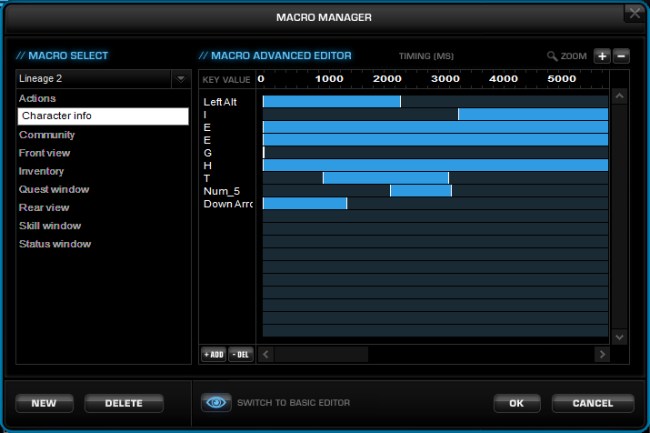The width and height of the screenshot is (650, 433).
Task: Click the eye icon for basic editor
Action: [x=215, y=403]
